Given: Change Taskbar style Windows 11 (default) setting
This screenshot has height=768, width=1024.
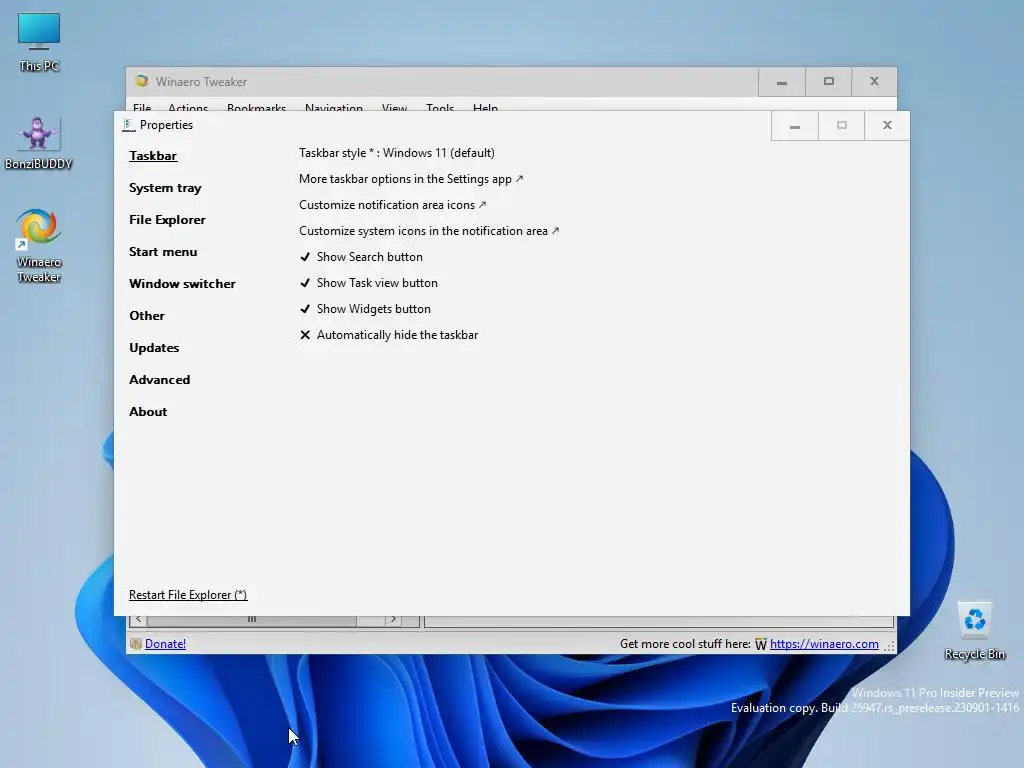Looking at the screenshot, I should click(397, 153).
